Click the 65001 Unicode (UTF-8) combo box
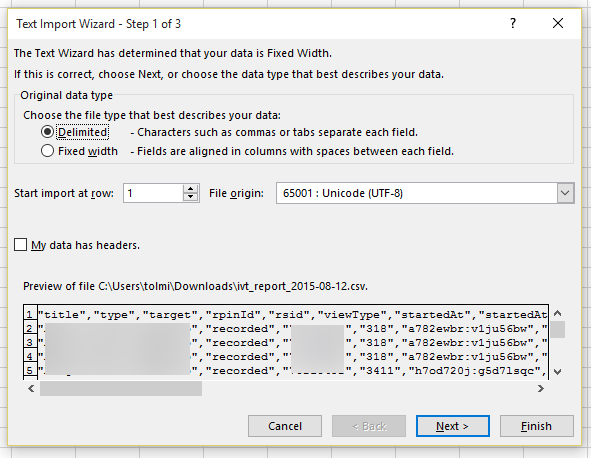Screen dimensions: 591x458 coord(425,193)
